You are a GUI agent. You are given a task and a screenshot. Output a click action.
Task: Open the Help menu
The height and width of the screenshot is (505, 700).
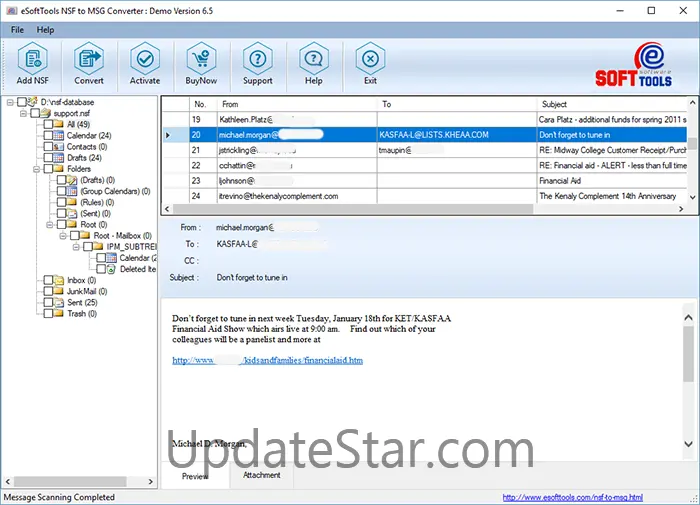coord(45,30)
